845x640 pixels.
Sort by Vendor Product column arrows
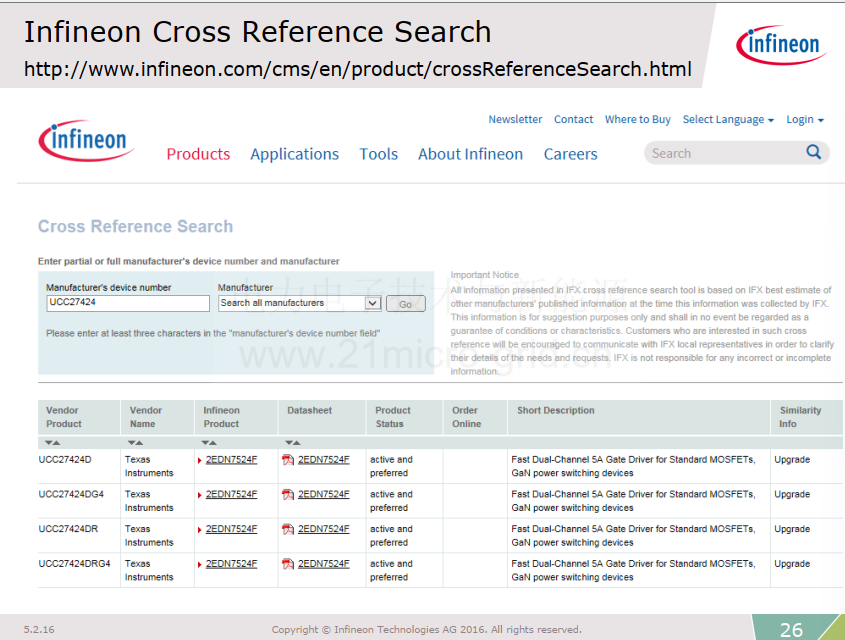tap(52, 443)
